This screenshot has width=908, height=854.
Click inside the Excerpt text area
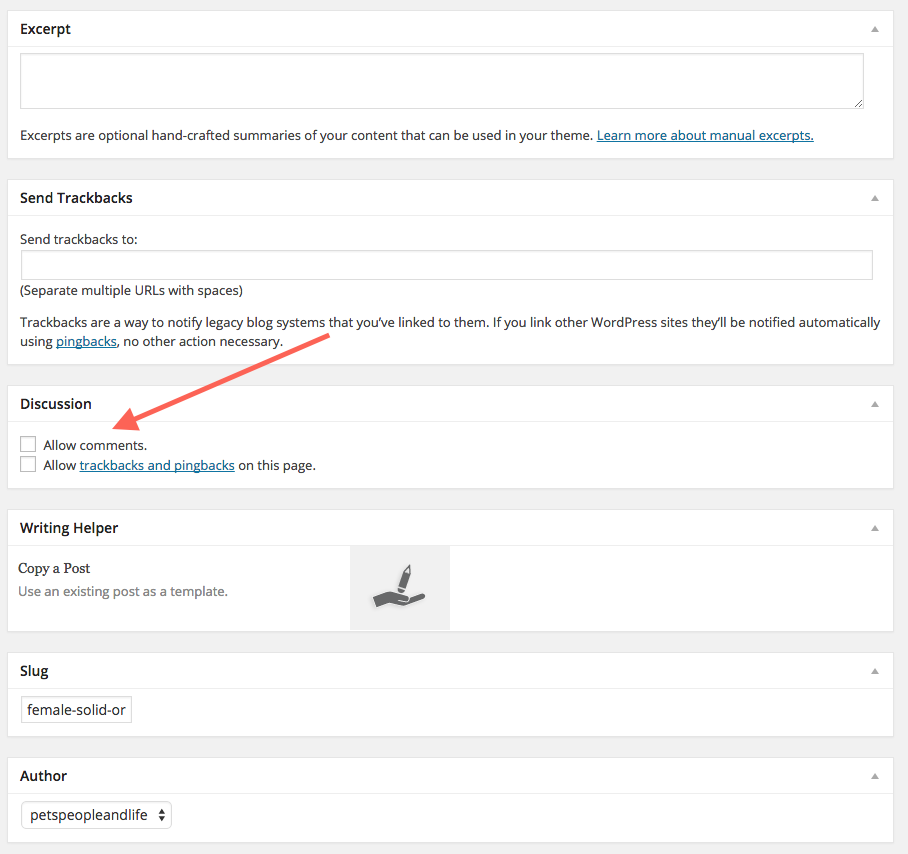coord(442,81)
